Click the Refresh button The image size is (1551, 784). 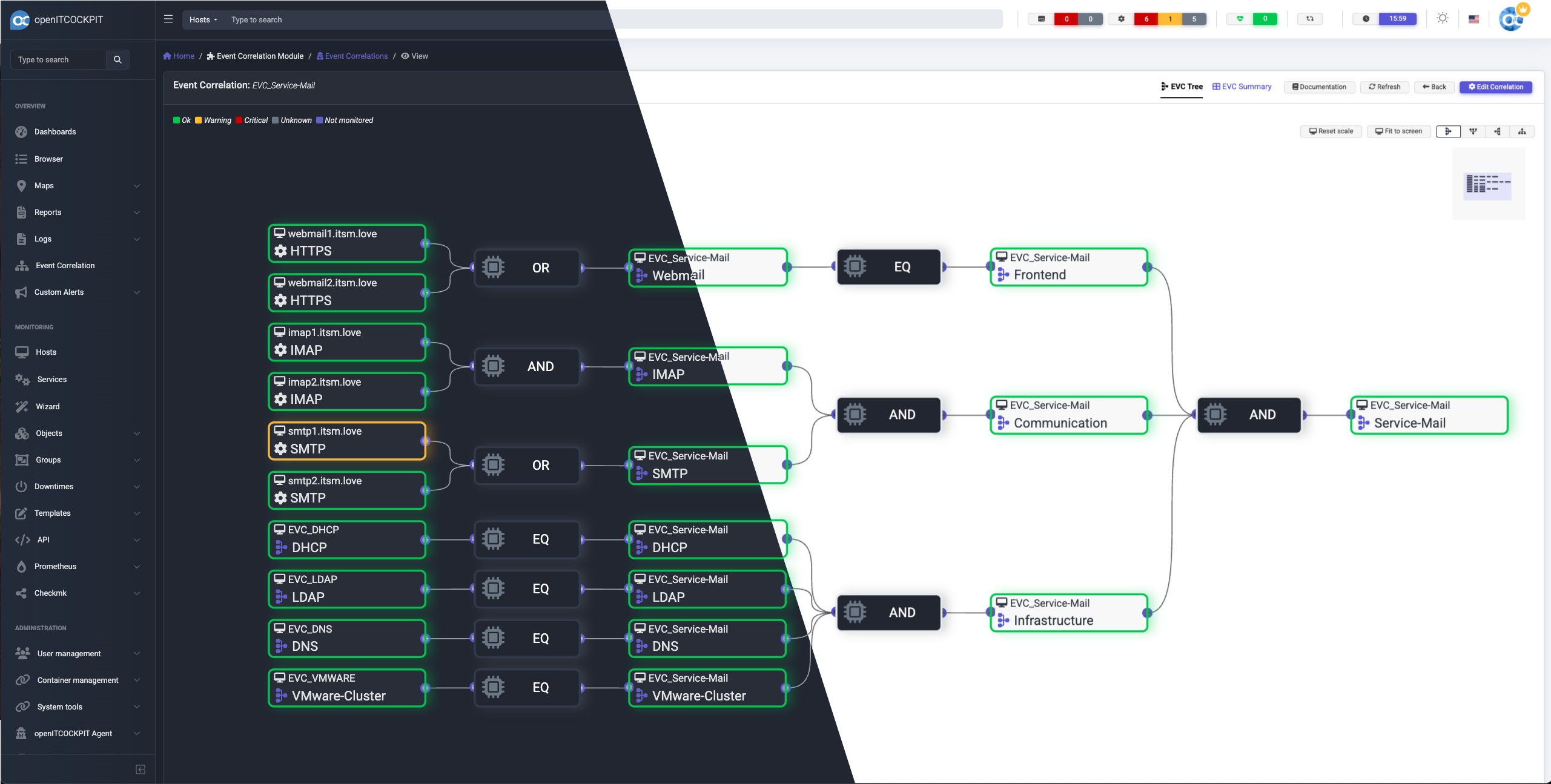click(1384, 87)
